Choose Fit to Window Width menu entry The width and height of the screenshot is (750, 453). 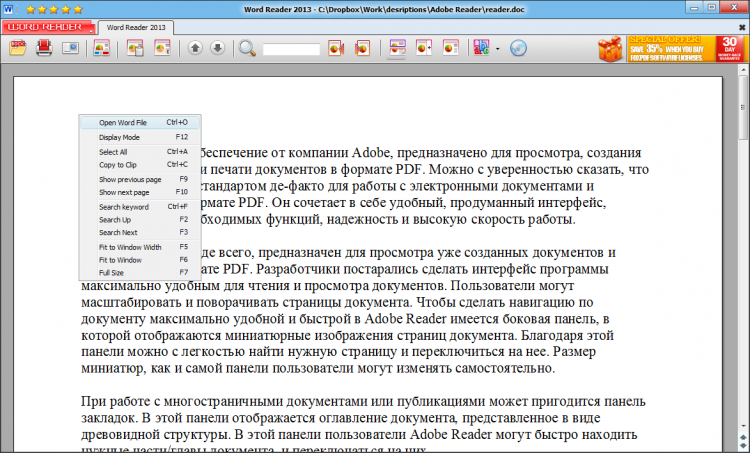(x=140, y=247)
